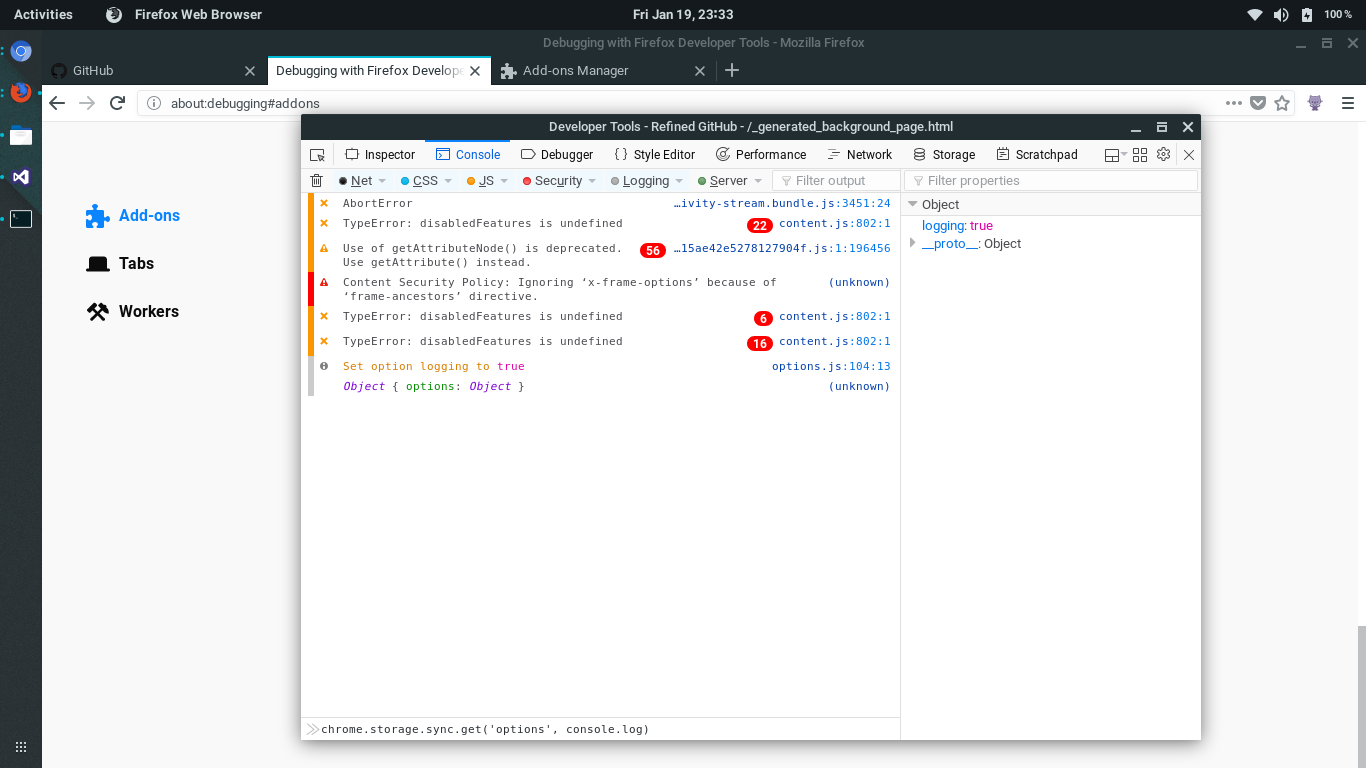Screen dimensions: 1366x768
Task: Open Toolbox Options gear icon
Action: coord(1163,155)
